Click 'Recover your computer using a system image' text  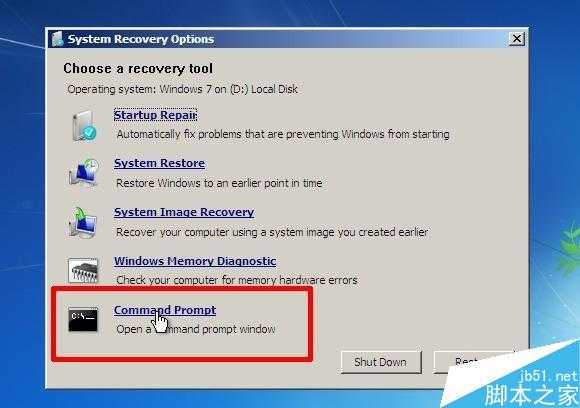(272, 232)
